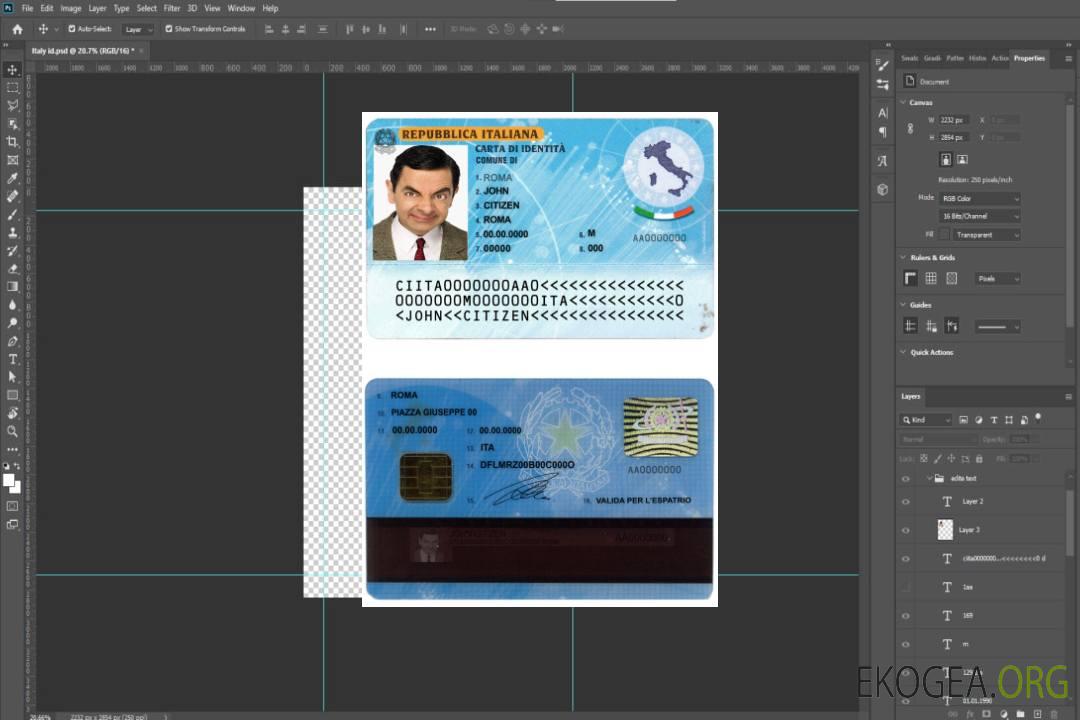Open the Kind layer filter dropdown
This screenshot has width=1080, height=720.
(926, 420)
